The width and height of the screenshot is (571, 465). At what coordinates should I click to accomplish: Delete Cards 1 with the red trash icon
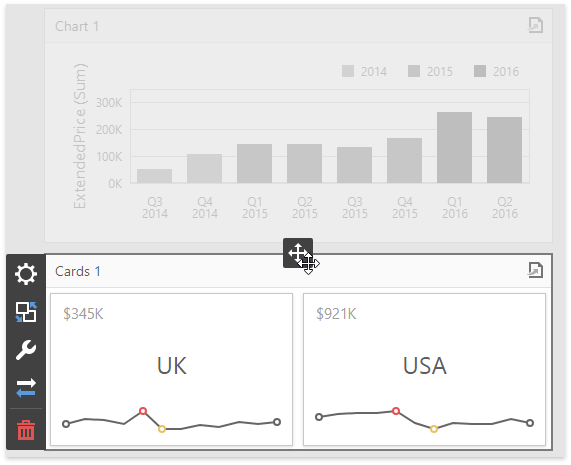tap(26, 430)
